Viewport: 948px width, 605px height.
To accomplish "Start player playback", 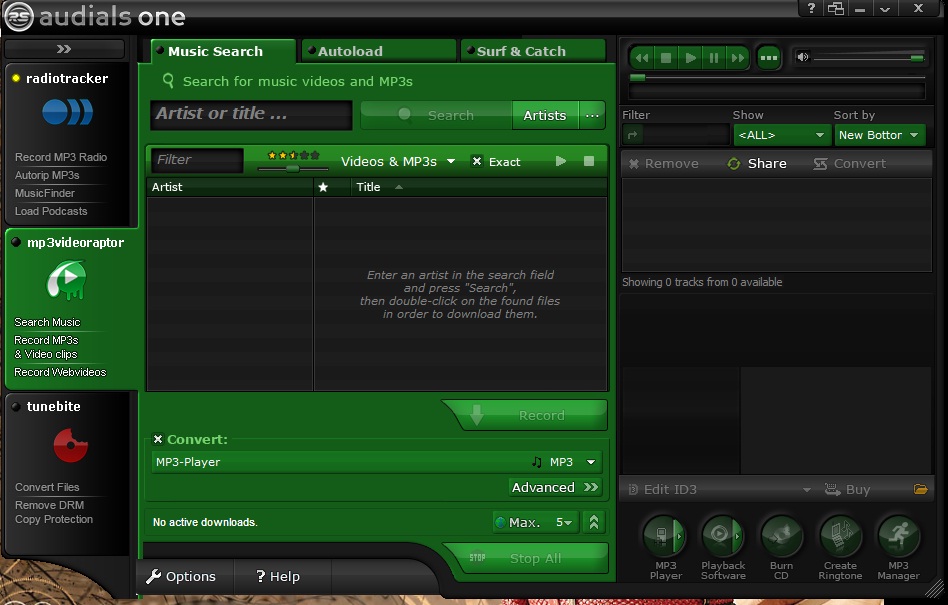I will (x=690, y=58).
